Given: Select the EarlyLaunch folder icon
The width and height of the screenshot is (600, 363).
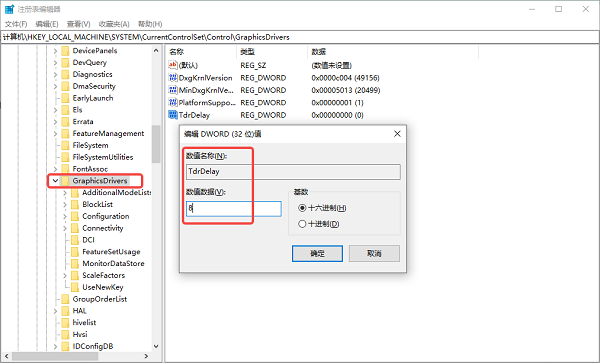Looking at the screenshot, I should pos(65,98).
